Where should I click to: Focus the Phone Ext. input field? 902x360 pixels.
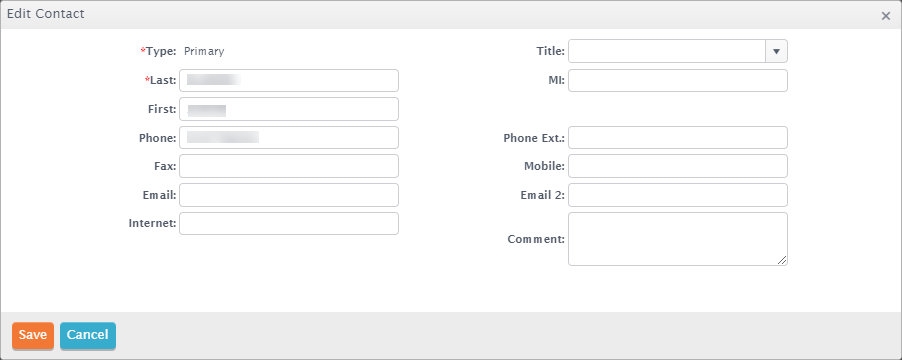click(x=678, y=137)
